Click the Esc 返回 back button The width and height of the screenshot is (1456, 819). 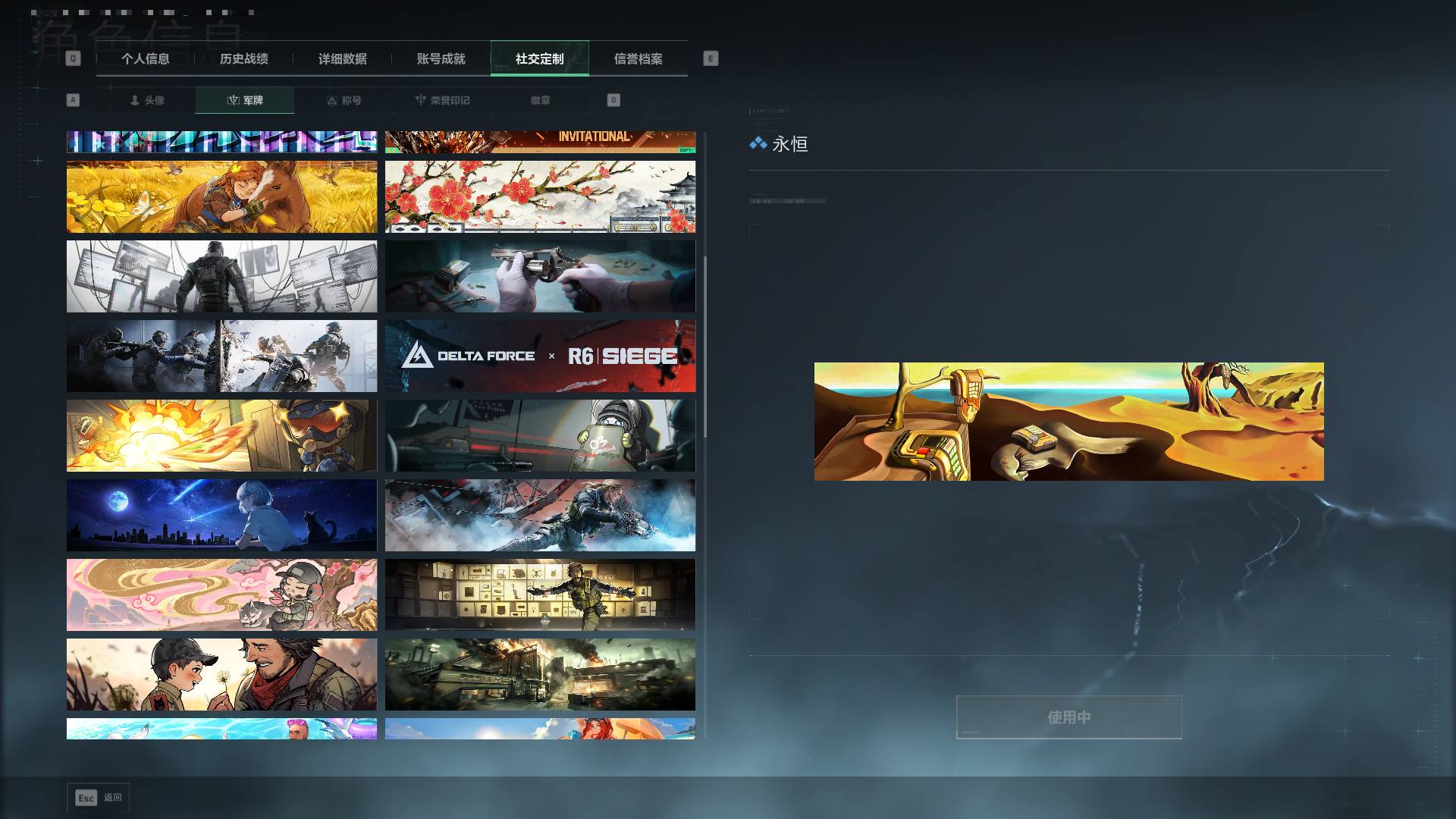(98, 797)
